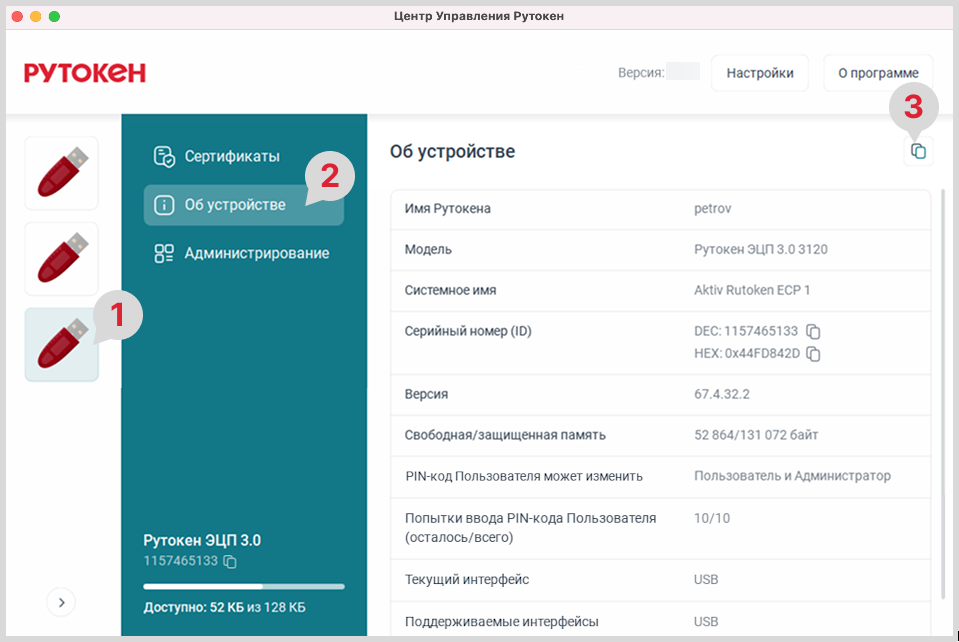
Task: Select the third highlighted Rutoken device
Action: [x=61, y=344]
